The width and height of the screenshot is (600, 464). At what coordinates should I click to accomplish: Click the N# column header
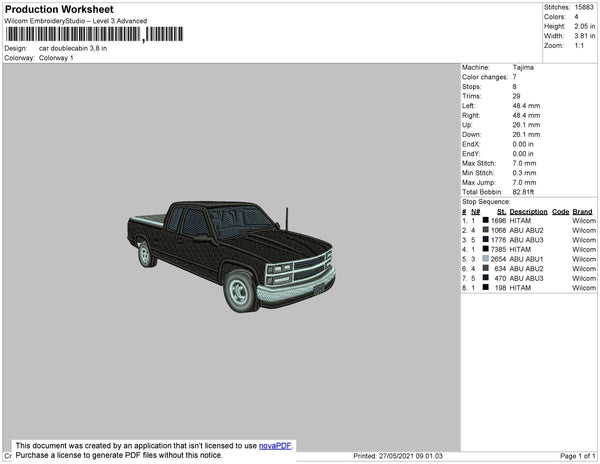tap(475, 212)
